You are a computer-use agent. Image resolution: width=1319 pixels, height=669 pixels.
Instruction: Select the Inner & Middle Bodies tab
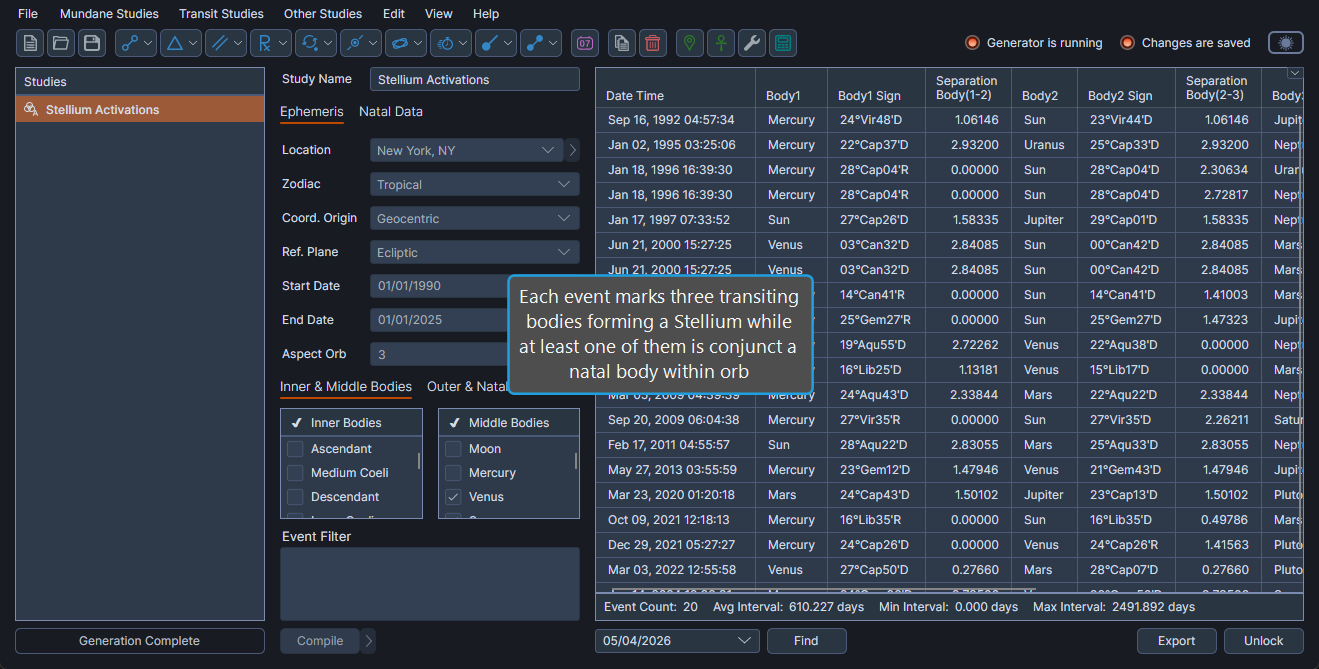pos(346,387)
